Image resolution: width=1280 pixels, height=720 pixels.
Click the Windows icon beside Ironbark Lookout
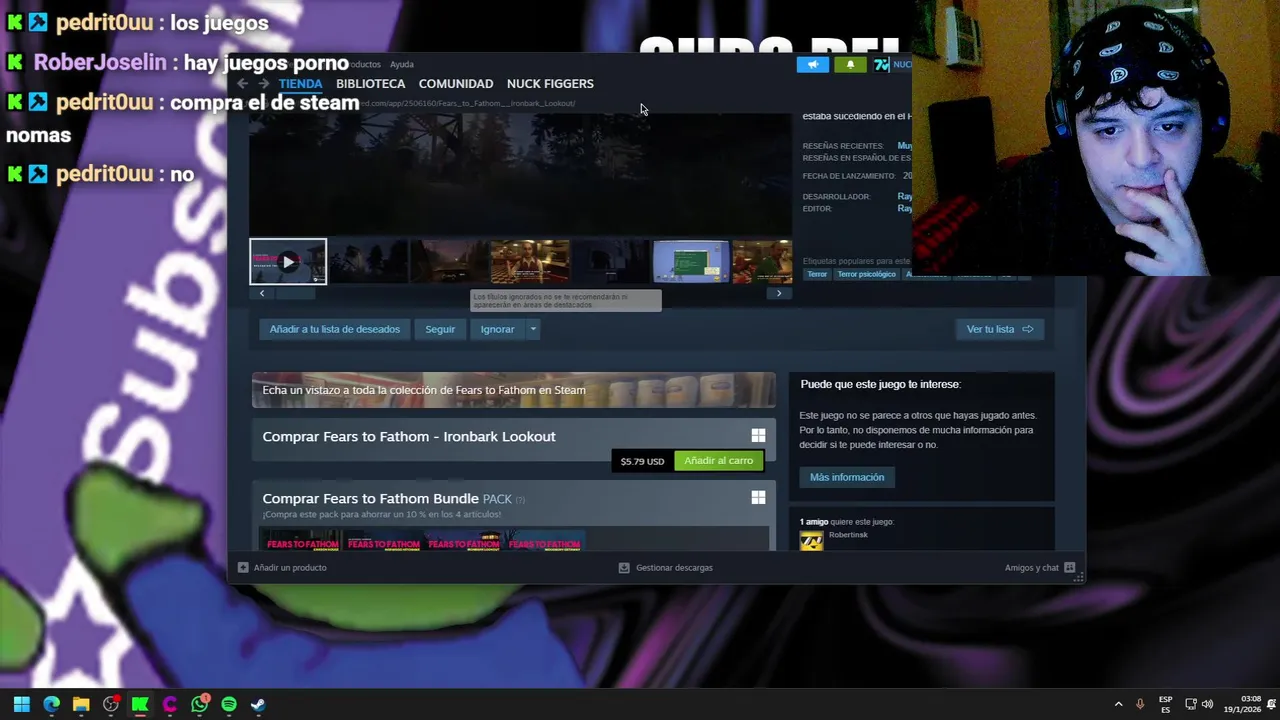[x=758, y=435]
